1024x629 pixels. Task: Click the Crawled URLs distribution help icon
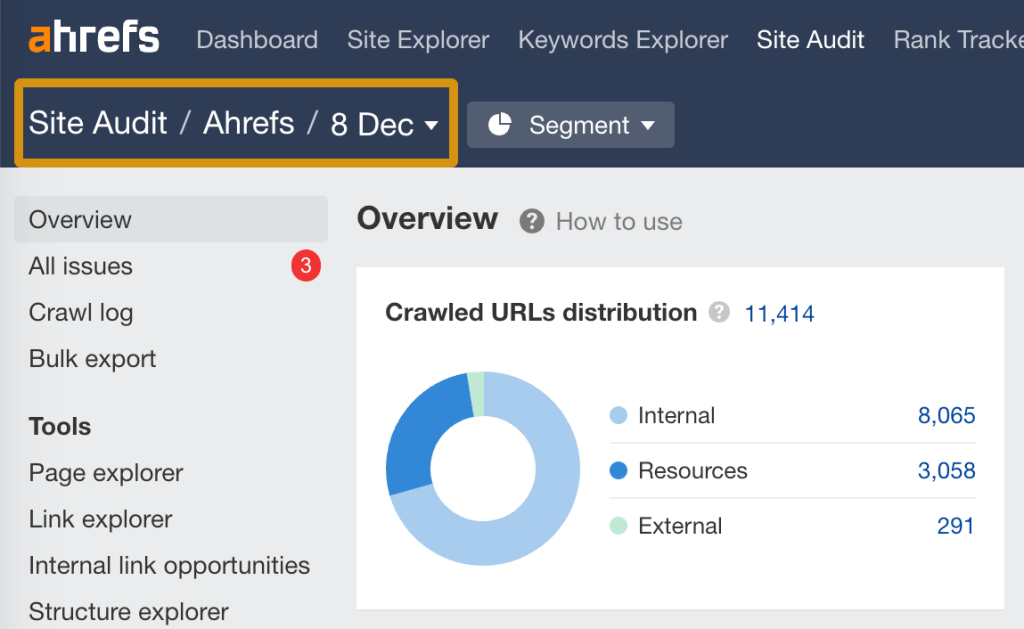pyautogui.click(x=719, y=313)
